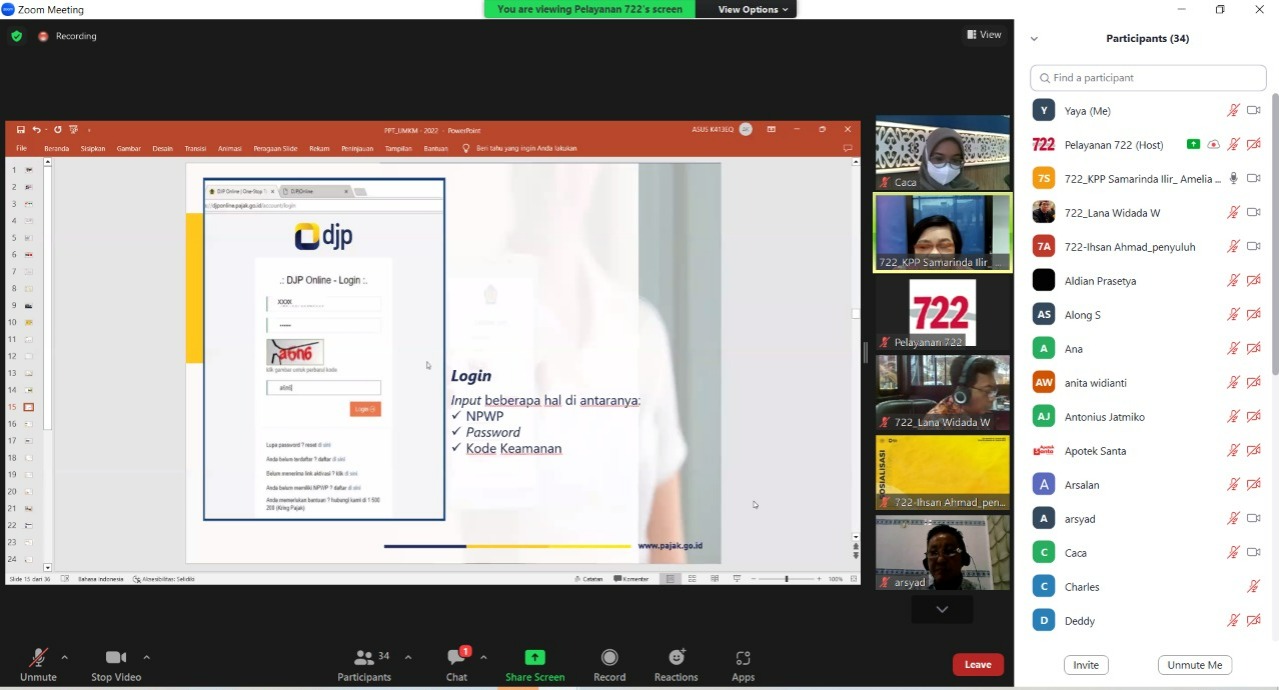Expand the View Options dropdown
Image resolution: width=1279 pixels, height=690 pixels.
point(753,9)
